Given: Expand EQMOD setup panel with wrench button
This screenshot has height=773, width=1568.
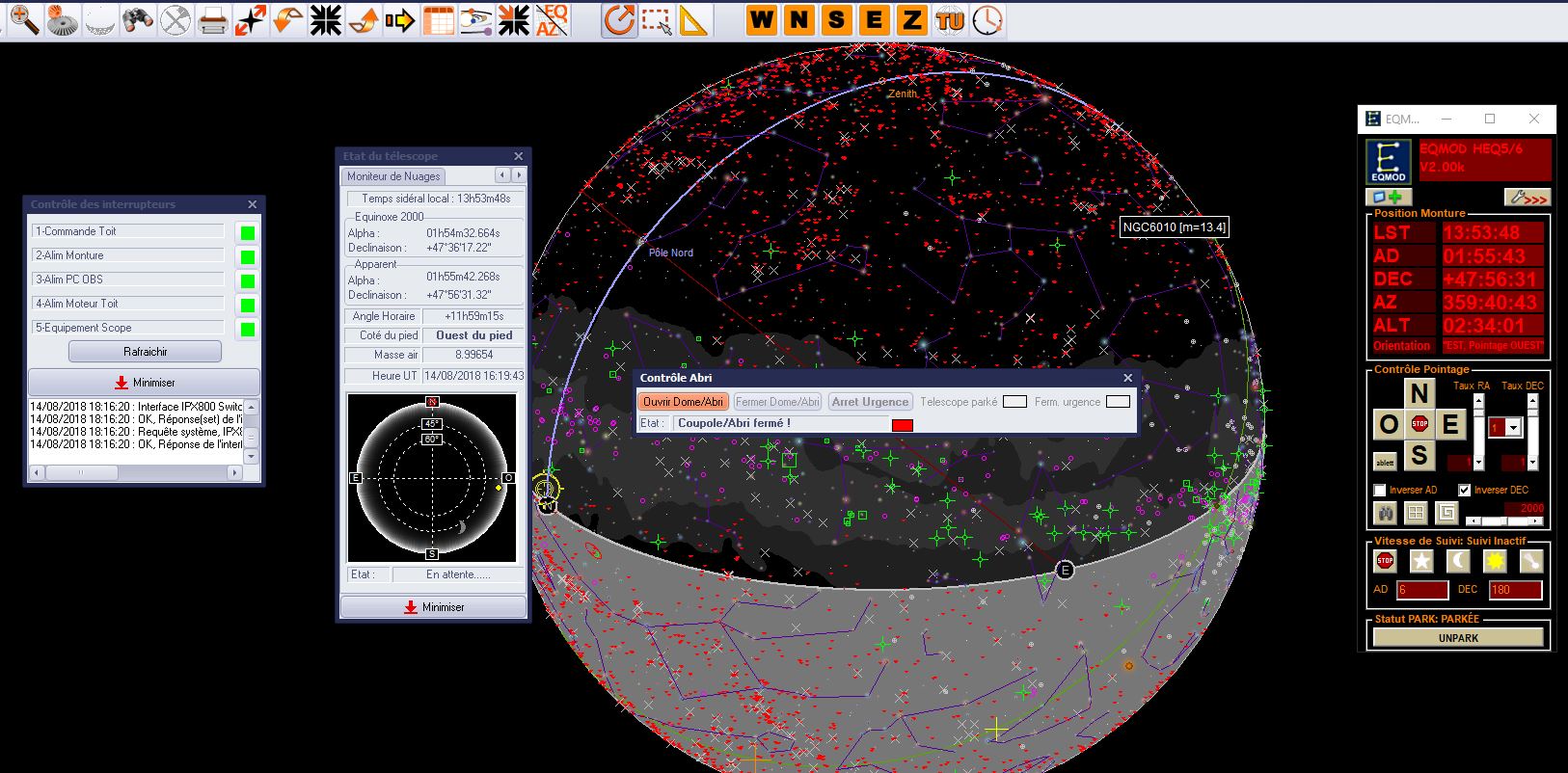Looking at the screenshot, I should pos(1527,198).
